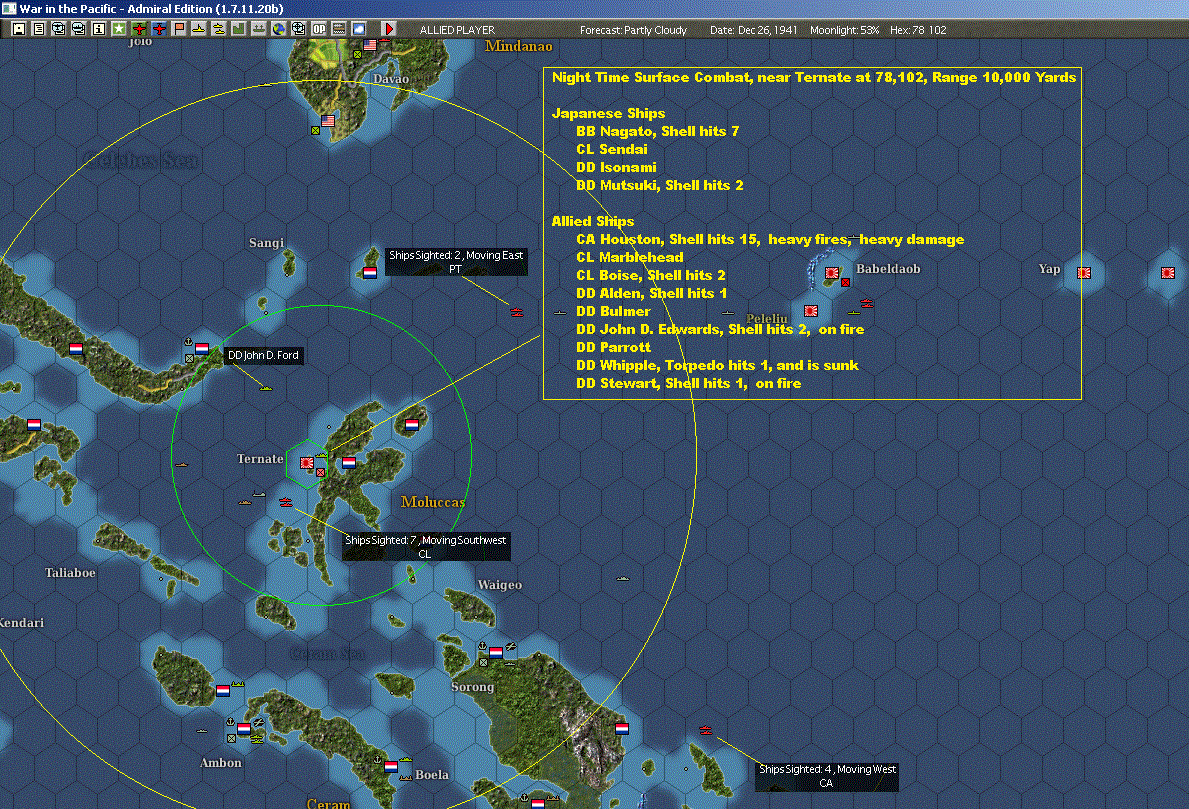This screenshot has width=1189, height=809.
Task: Open the document list icon in toolbar
Action: (39, 29)
